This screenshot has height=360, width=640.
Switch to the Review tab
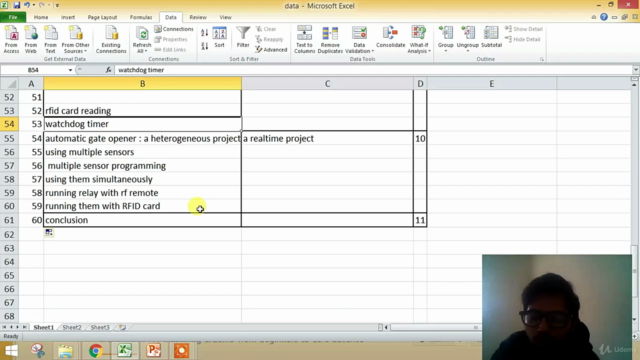point(198,17)
